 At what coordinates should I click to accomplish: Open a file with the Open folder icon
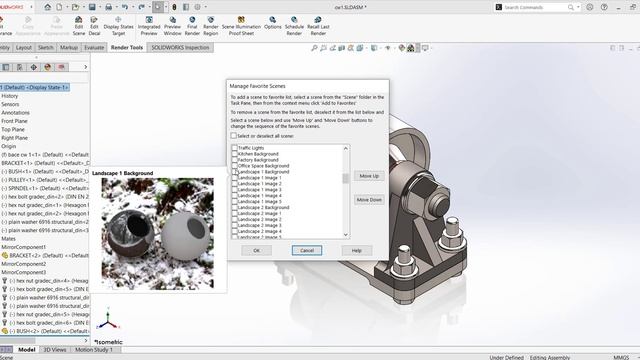tap(76, 7)
